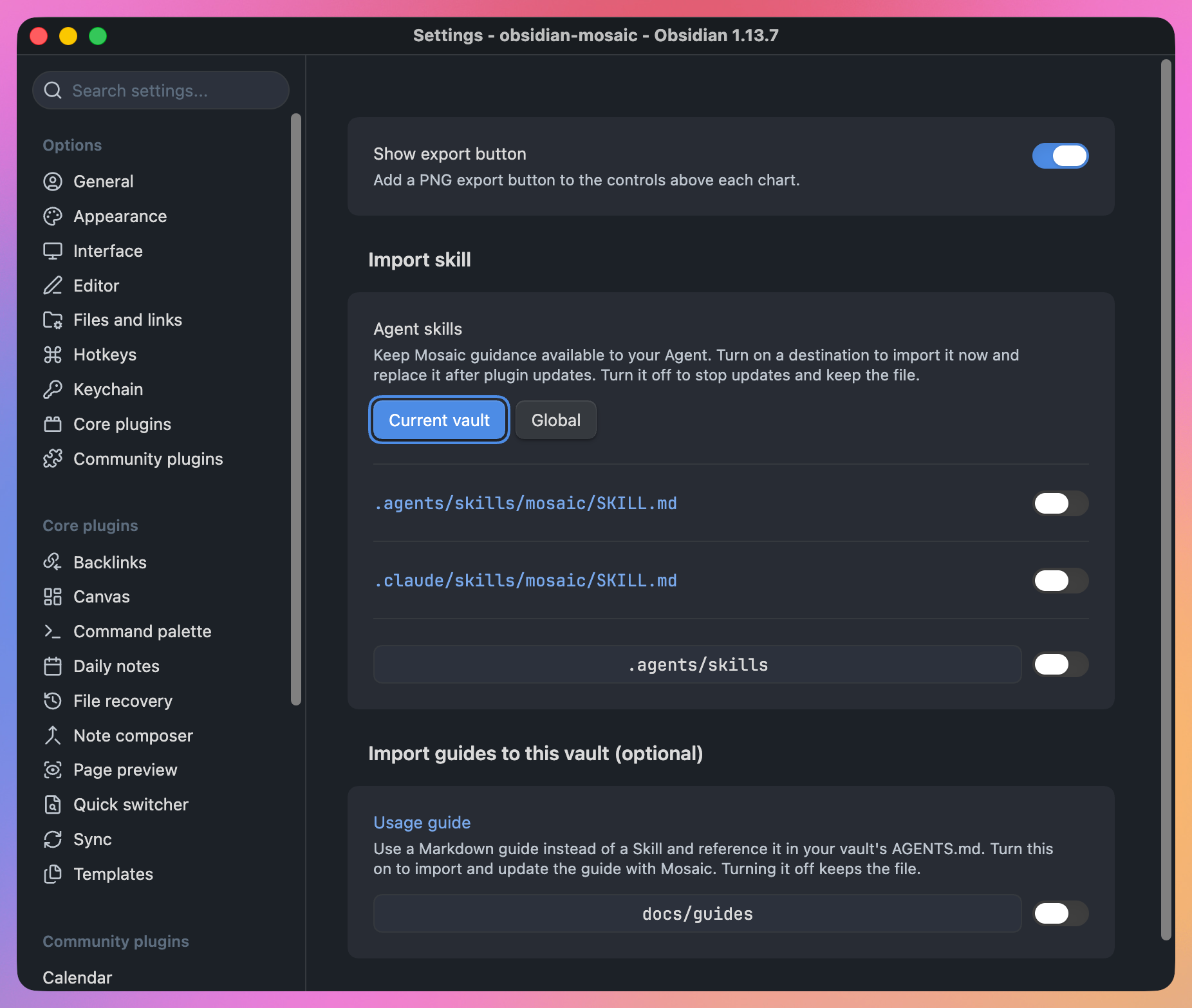The image size is (1192, 1008).
Task: Click the Note composer merge icon
Action: point(53,736)
